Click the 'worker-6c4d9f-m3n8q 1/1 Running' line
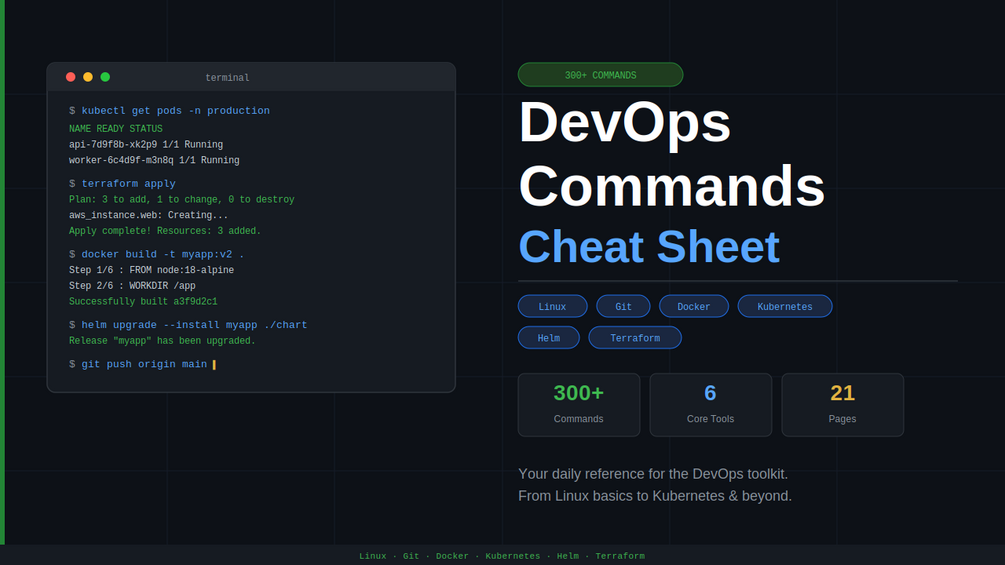Image resolution: width=1005 pixels, height=565 pixels. pyautogui.click(x=154, y=160)
